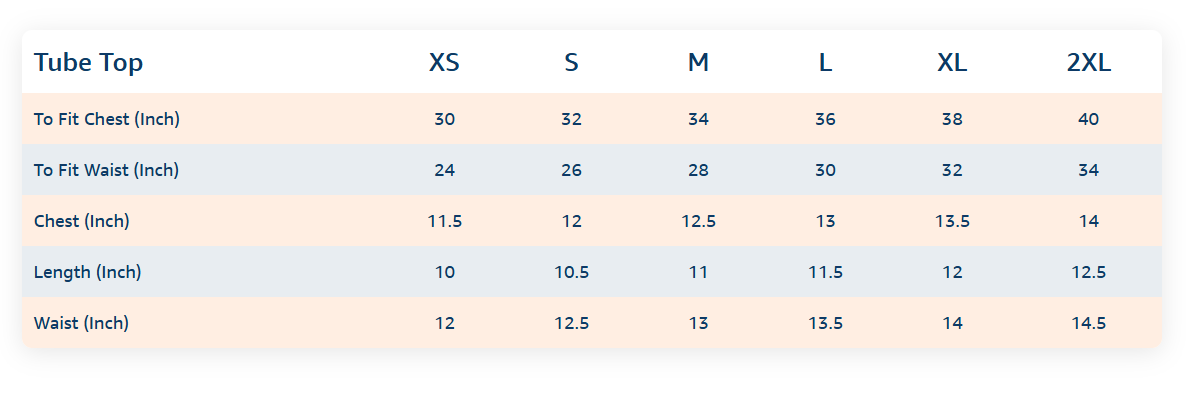
Task: Click the To Fit Chest value 30
Action: tap(445, 119)
